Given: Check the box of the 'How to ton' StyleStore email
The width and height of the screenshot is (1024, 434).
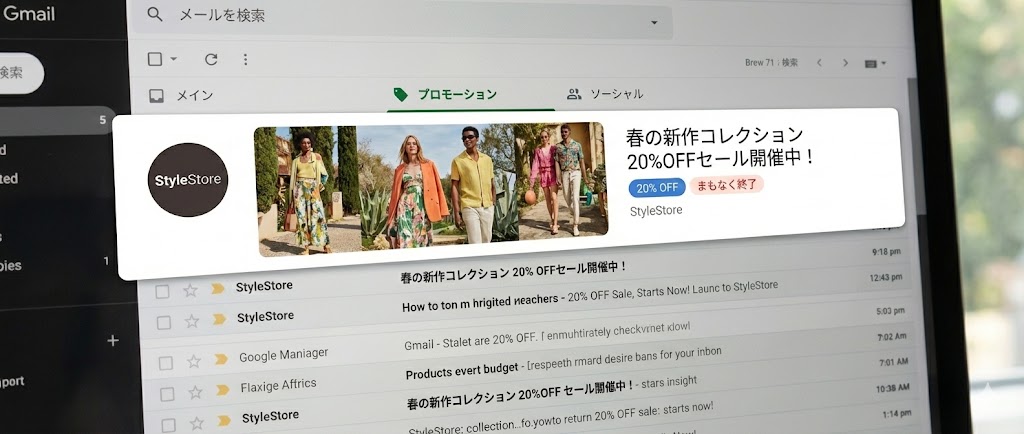Looking at the screenshot, I should [x=163, y=322].
